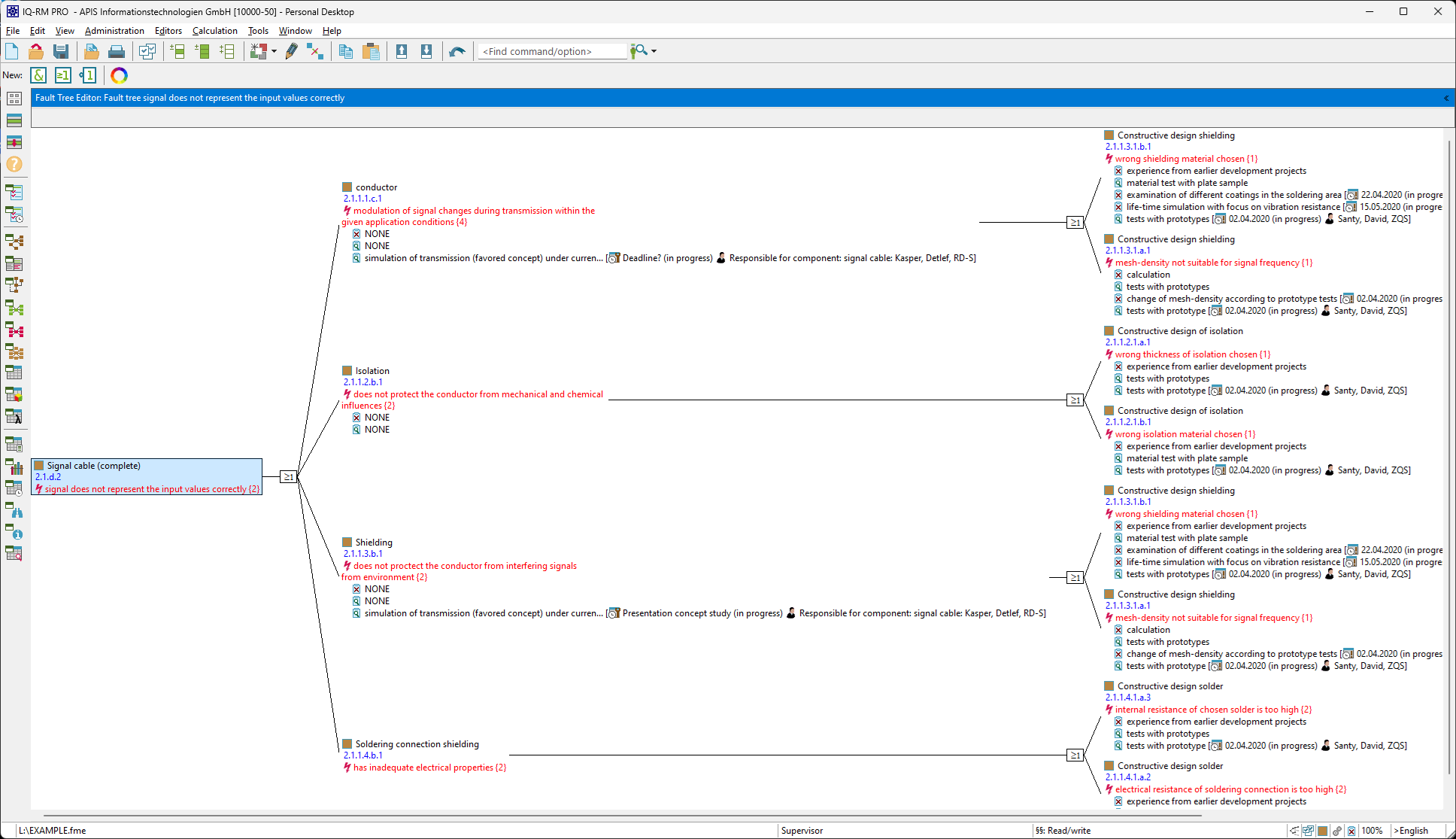Click the Find command/option input field
The image size is (1456, 839).
click(x=553, y=51)
